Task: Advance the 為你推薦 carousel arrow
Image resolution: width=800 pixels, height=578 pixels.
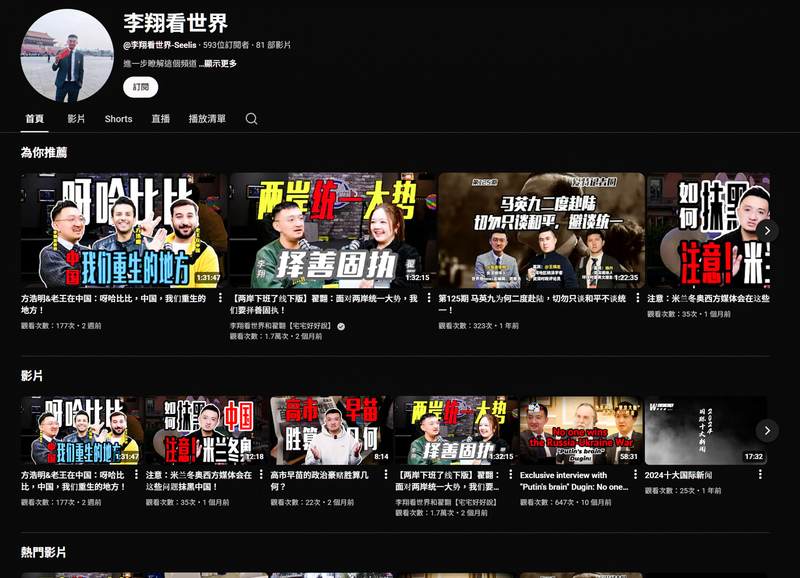Action: (767, 230)
